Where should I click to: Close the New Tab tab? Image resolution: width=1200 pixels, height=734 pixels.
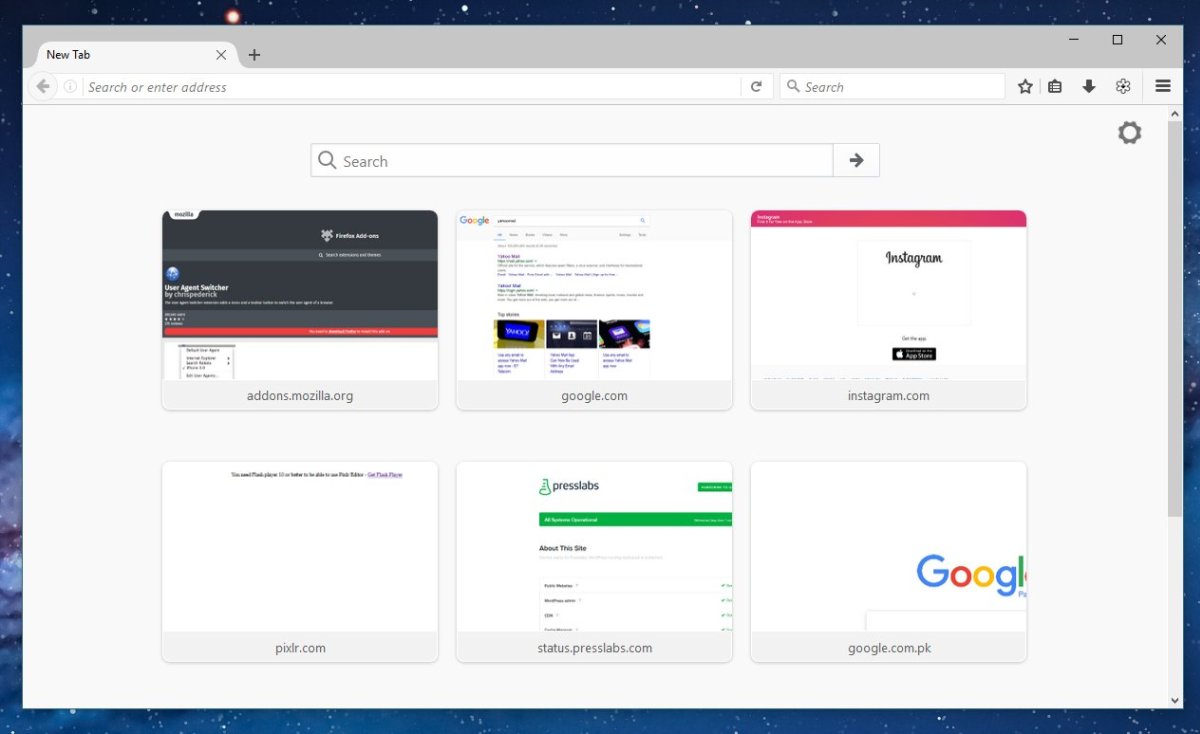pos(221,55)
